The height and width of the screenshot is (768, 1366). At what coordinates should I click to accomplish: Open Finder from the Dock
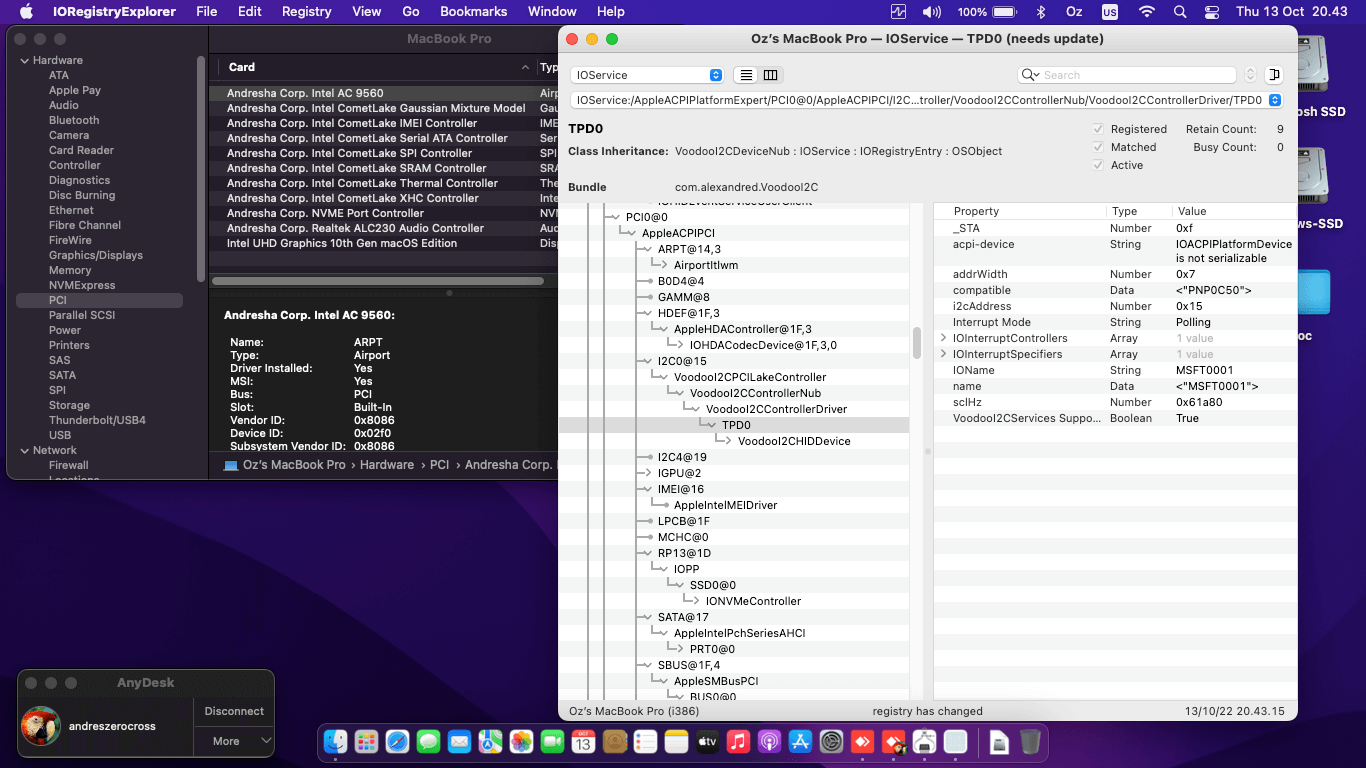pos(335,742)
